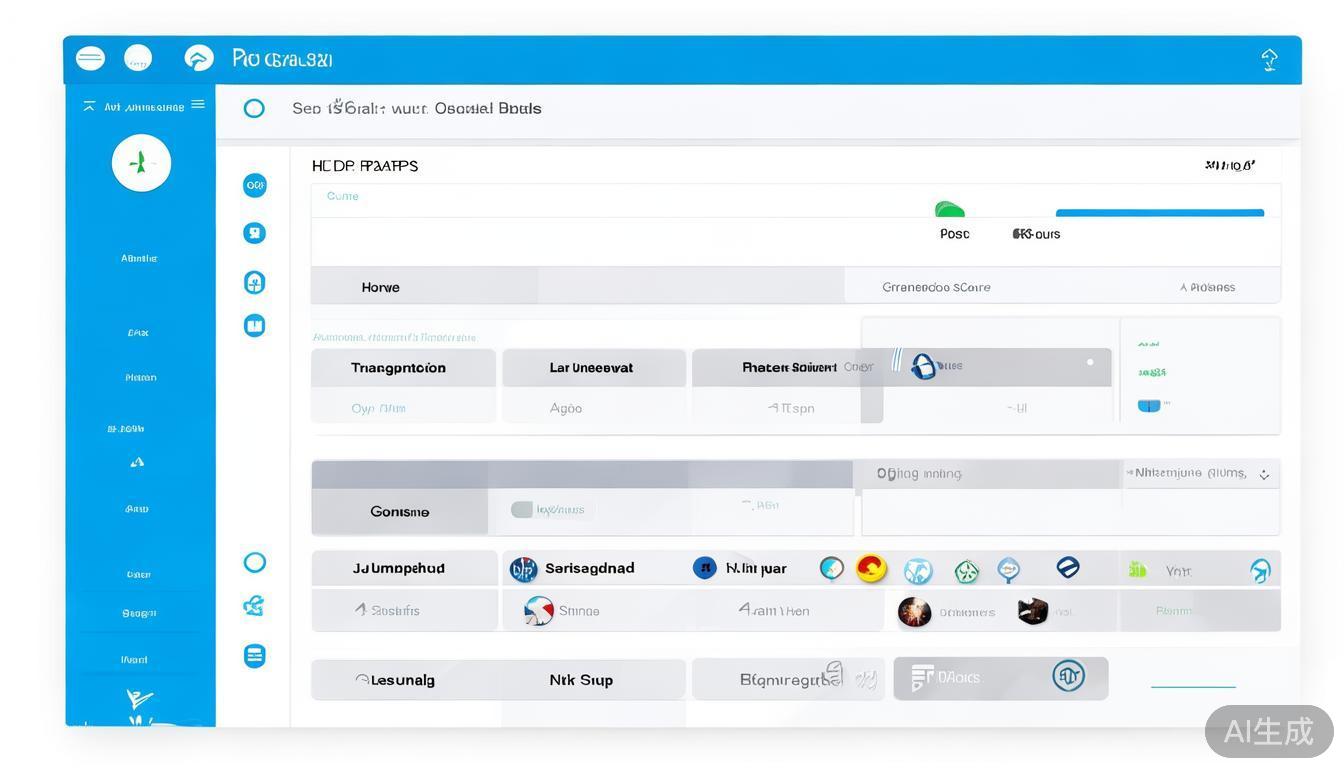Switch to the Grranendoo SCorre tab

click(x=936, y=287)
